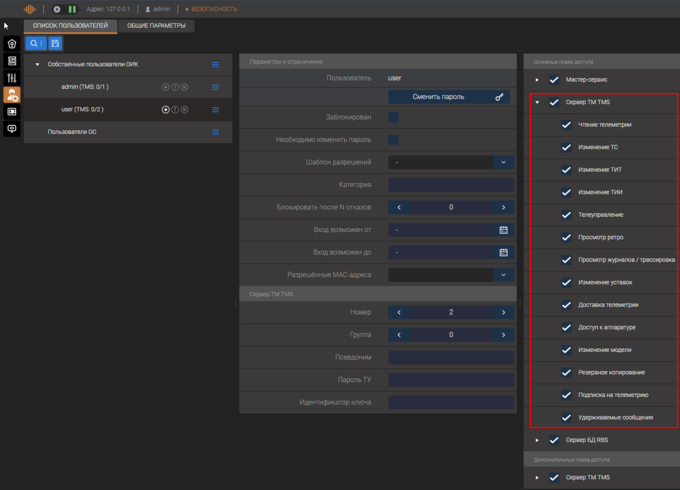Expand the 'Сервер БД RBS' permissions node
The width and height of the screenshot is (680, 490).
537,440
